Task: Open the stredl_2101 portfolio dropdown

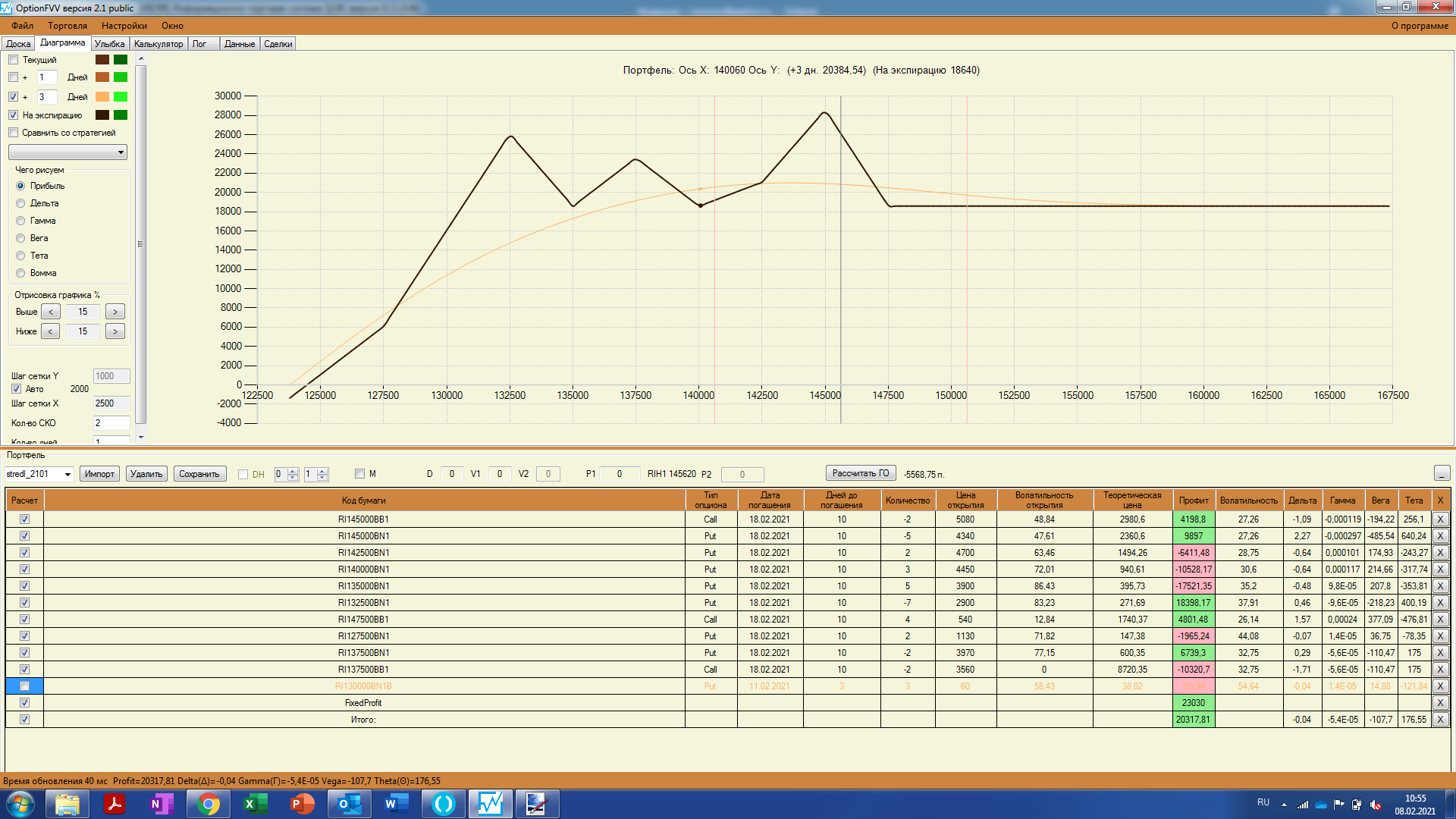Action: (x=67, y=475)
